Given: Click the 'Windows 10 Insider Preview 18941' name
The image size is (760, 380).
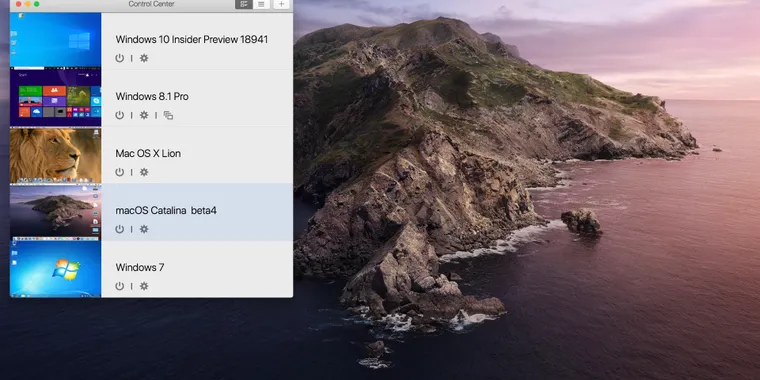Looking at the screenshot, I should [x=191, y=39].
